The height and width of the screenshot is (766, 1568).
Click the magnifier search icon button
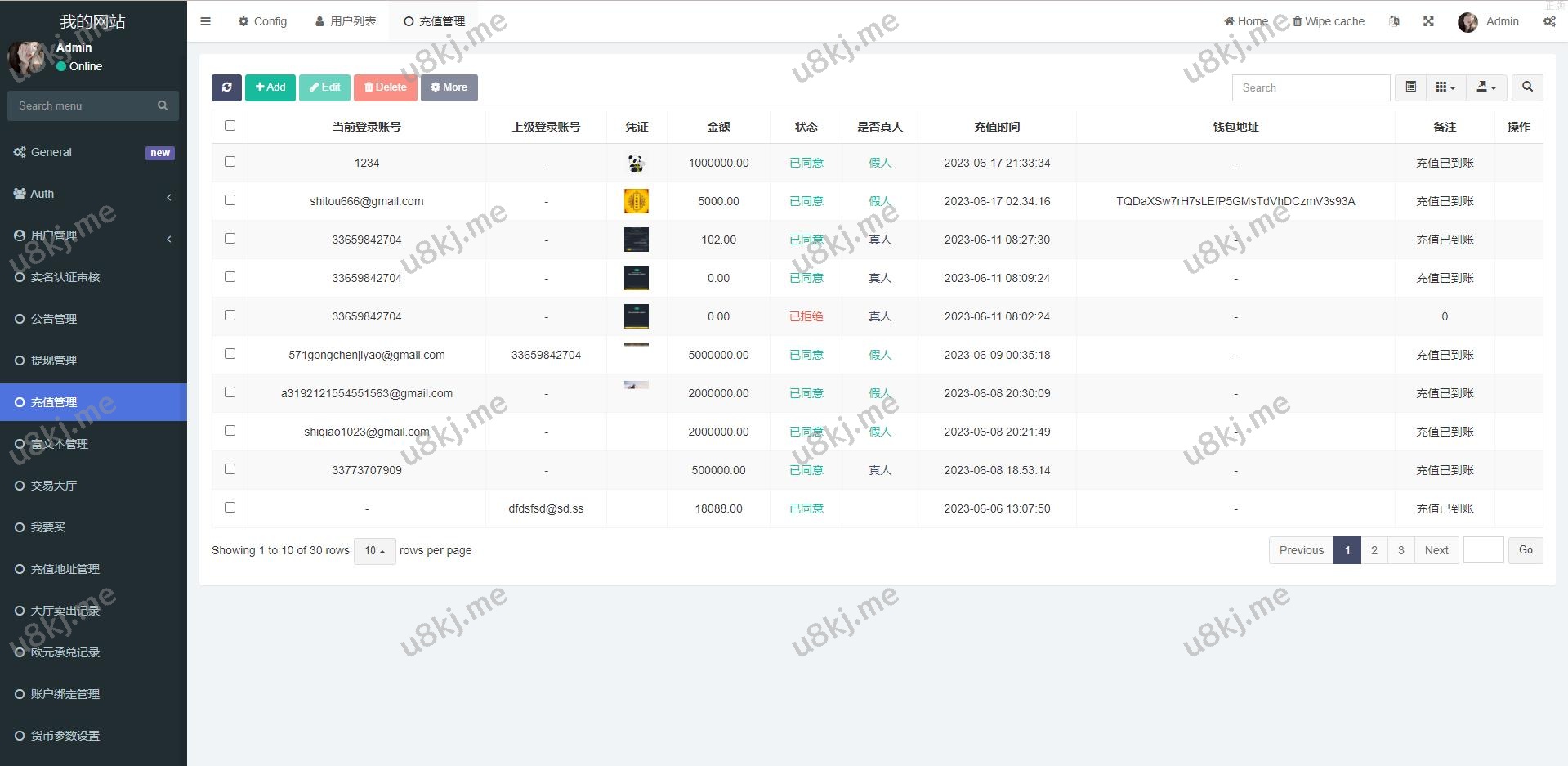(x=1527, y=87)
